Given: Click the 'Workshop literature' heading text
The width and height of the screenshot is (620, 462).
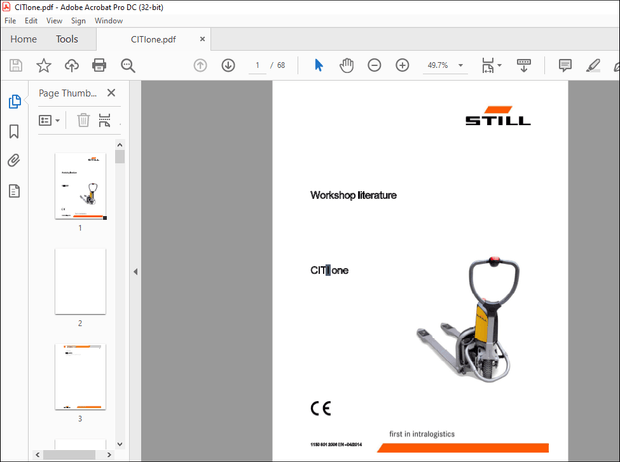Looking at the screenshot, I should (353, 195).
